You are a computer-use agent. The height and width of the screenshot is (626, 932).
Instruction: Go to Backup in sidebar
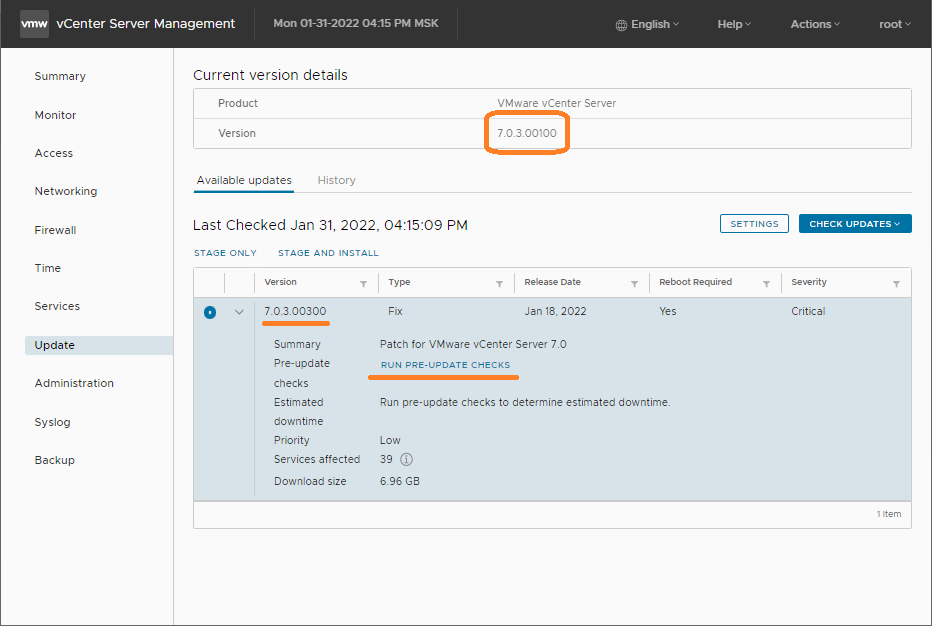(55, 460)
